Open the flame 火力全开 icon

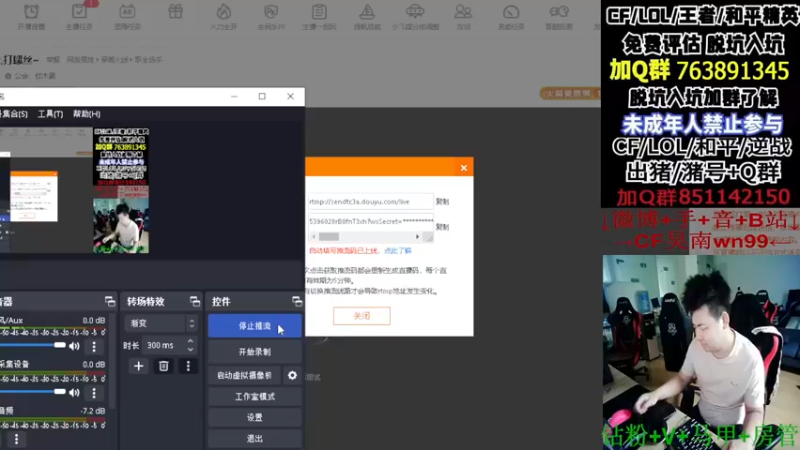(223, 16)
